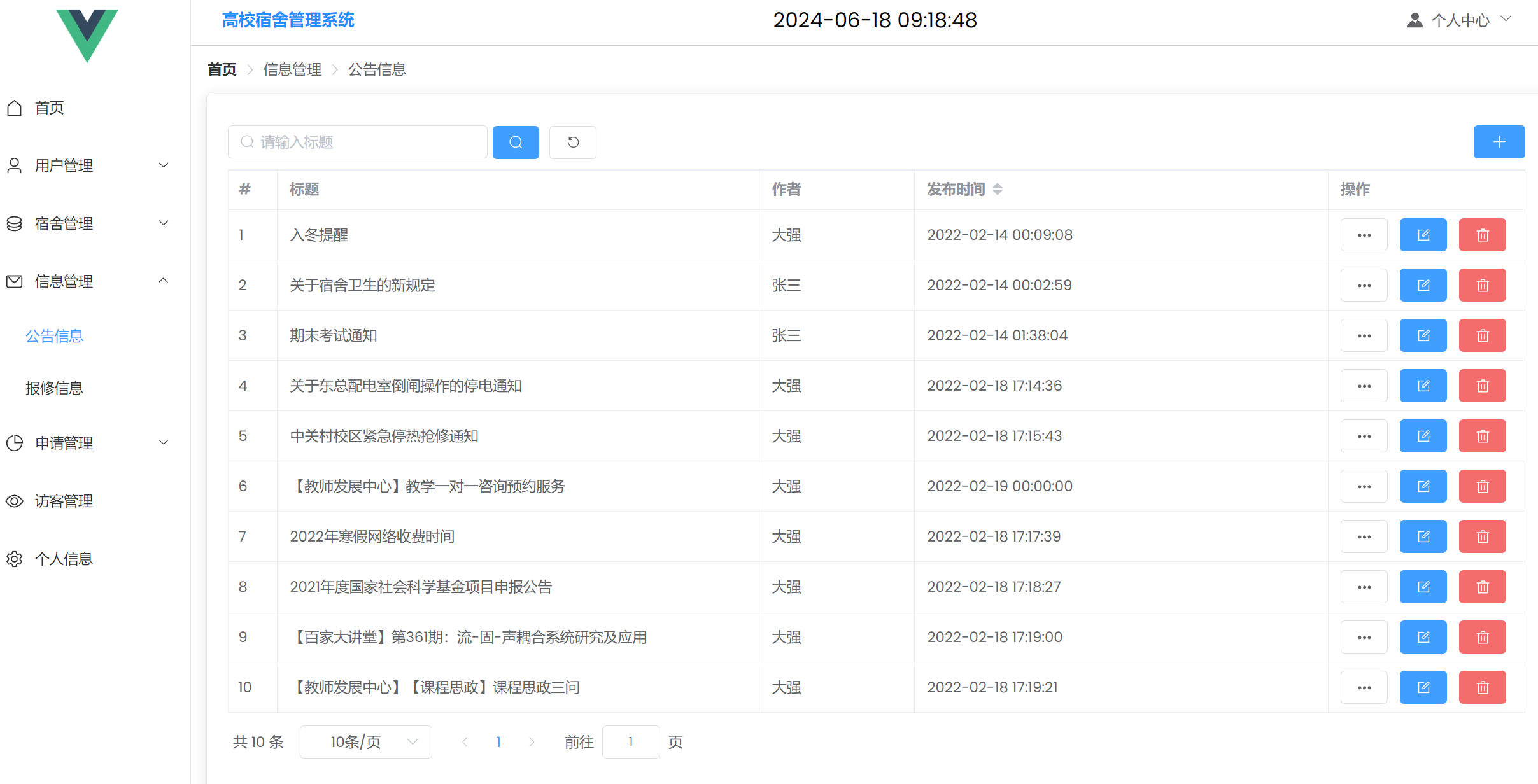Click page 1 in pagination
This screenshot has height=784, width=1538.
coord(498,741)
